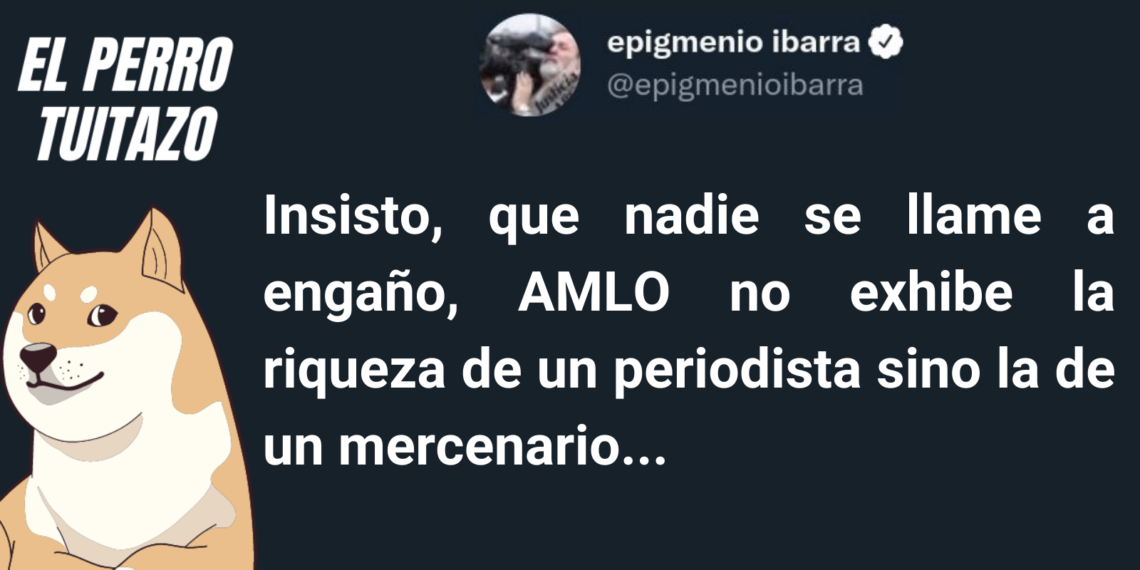This screenshot has height=570, width=1140.
Task: Click the word nadie in the tweet
Action: tap(691, 216)
